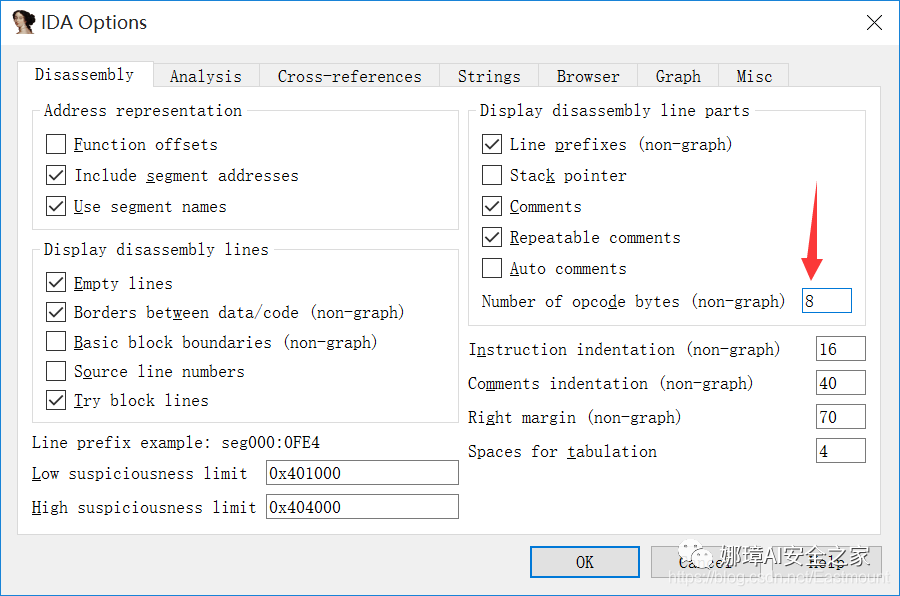Click the Low suspiciousness limit field
900x596 pixels.
tap(362, 473)
